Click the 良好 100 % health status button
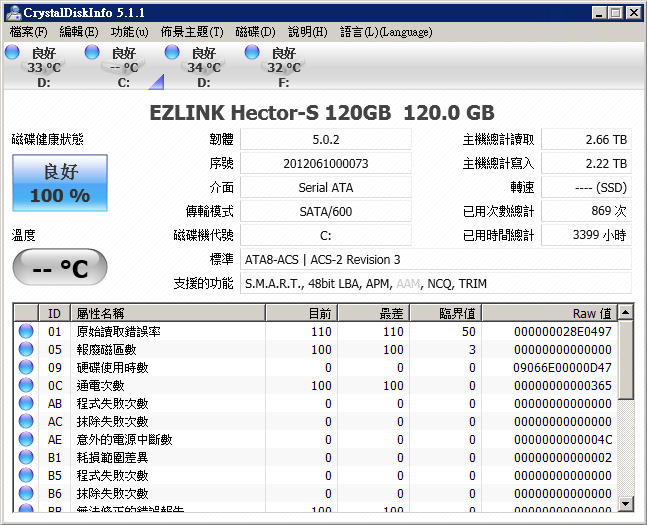 60,183
